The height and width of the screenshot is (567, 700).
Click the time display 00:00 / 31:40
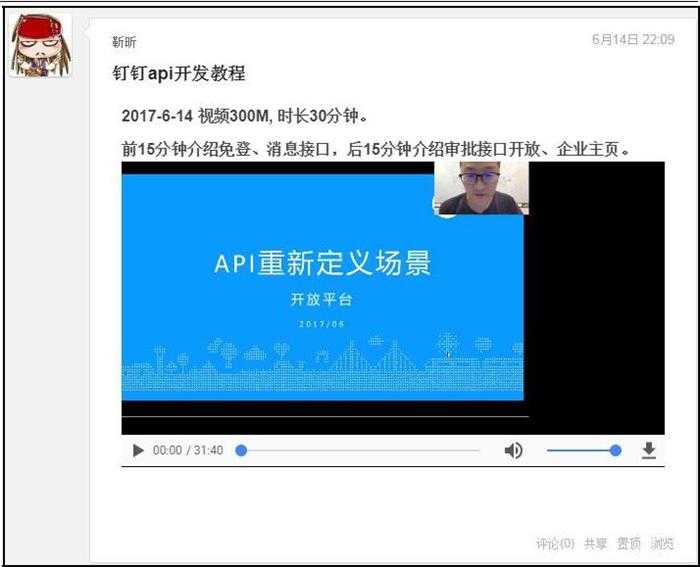188,450
